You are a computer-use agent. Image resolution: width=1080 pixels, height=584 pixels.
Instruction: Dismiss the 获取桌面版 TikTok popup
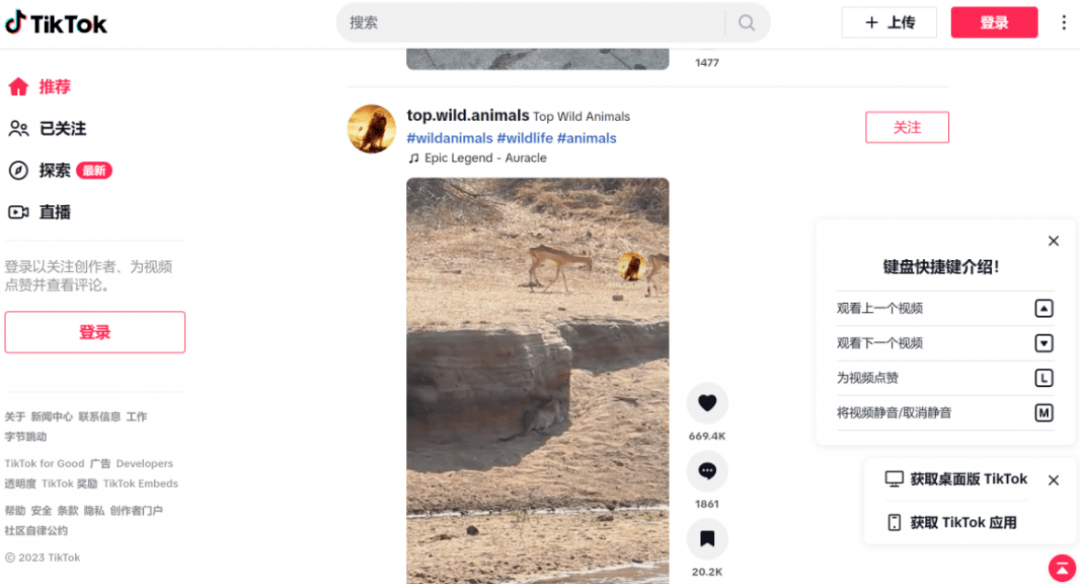(x=1053, y=480)
